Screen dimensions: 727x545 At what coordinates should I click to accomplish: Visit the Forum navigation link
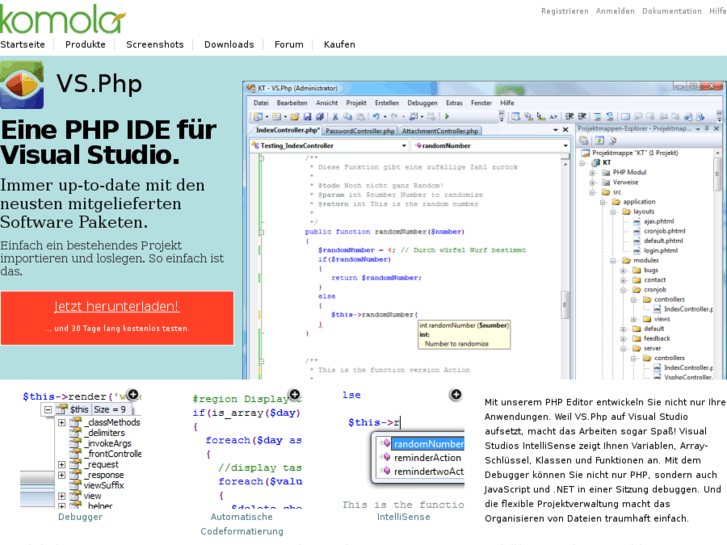click(288, 45)
